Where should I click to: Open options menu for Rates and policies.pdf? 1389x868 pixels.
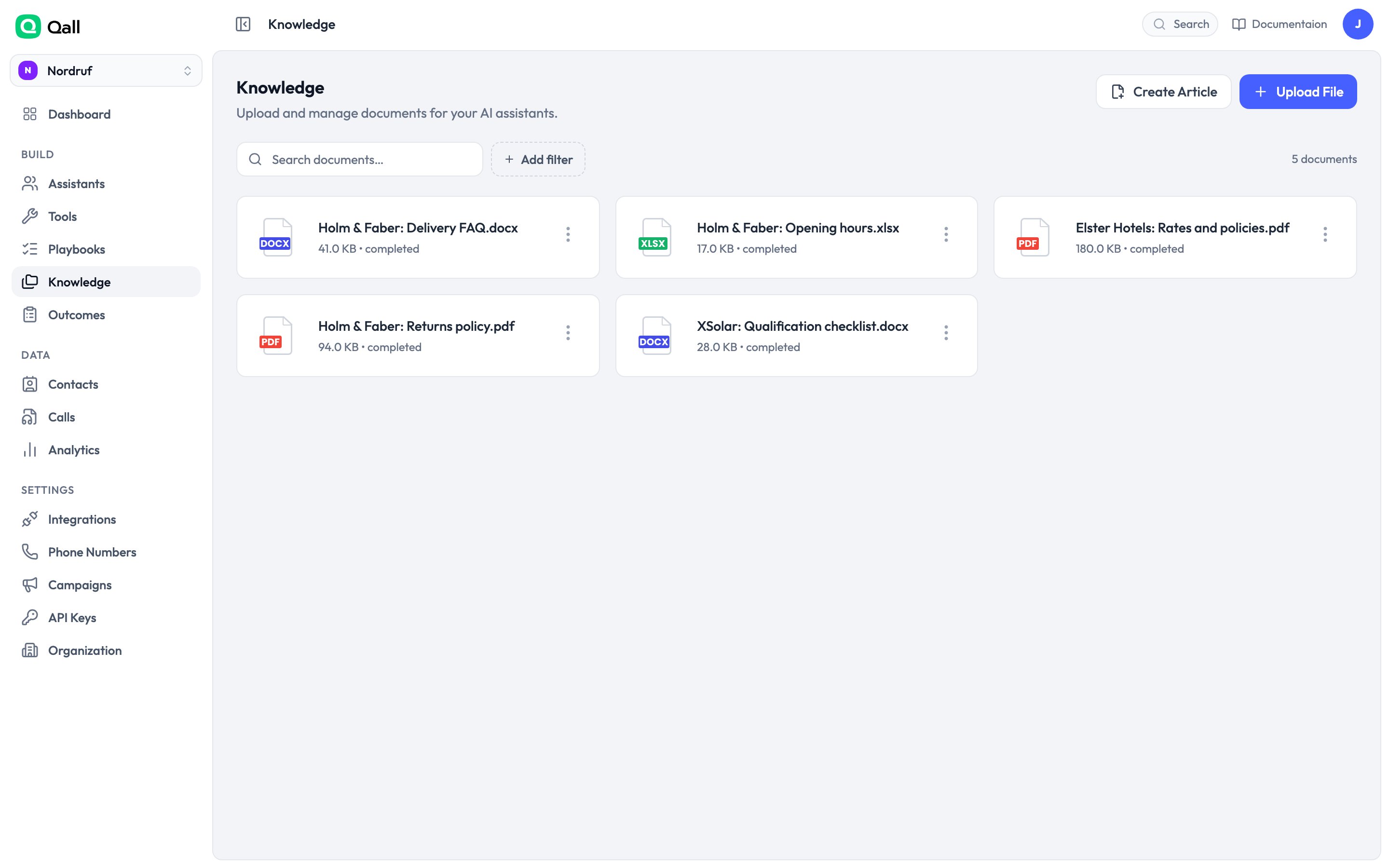point(1325,234)
